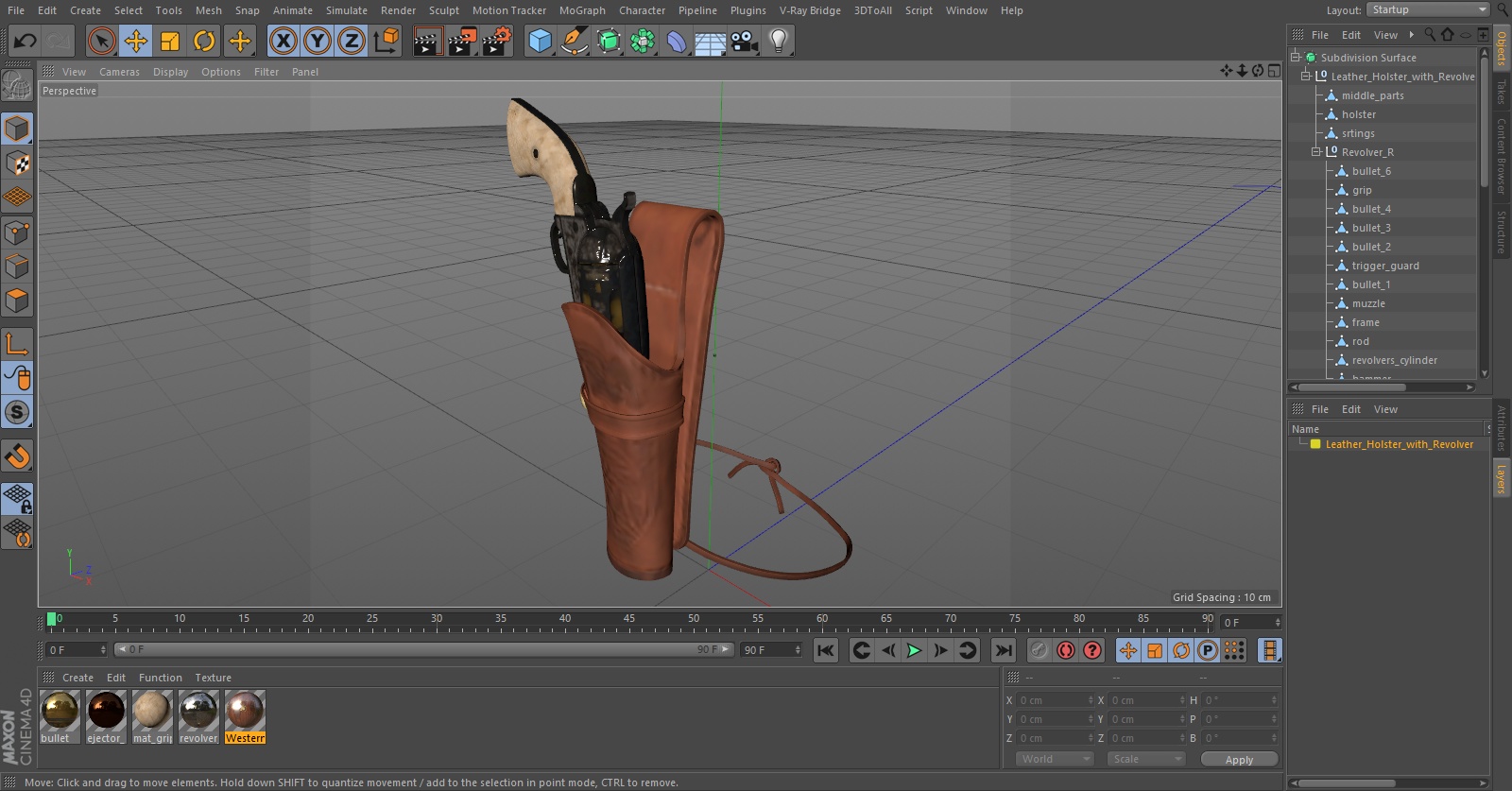Switch to the Takes side tab
This screenshot has height=791, width=1512.
(1502, 91)
